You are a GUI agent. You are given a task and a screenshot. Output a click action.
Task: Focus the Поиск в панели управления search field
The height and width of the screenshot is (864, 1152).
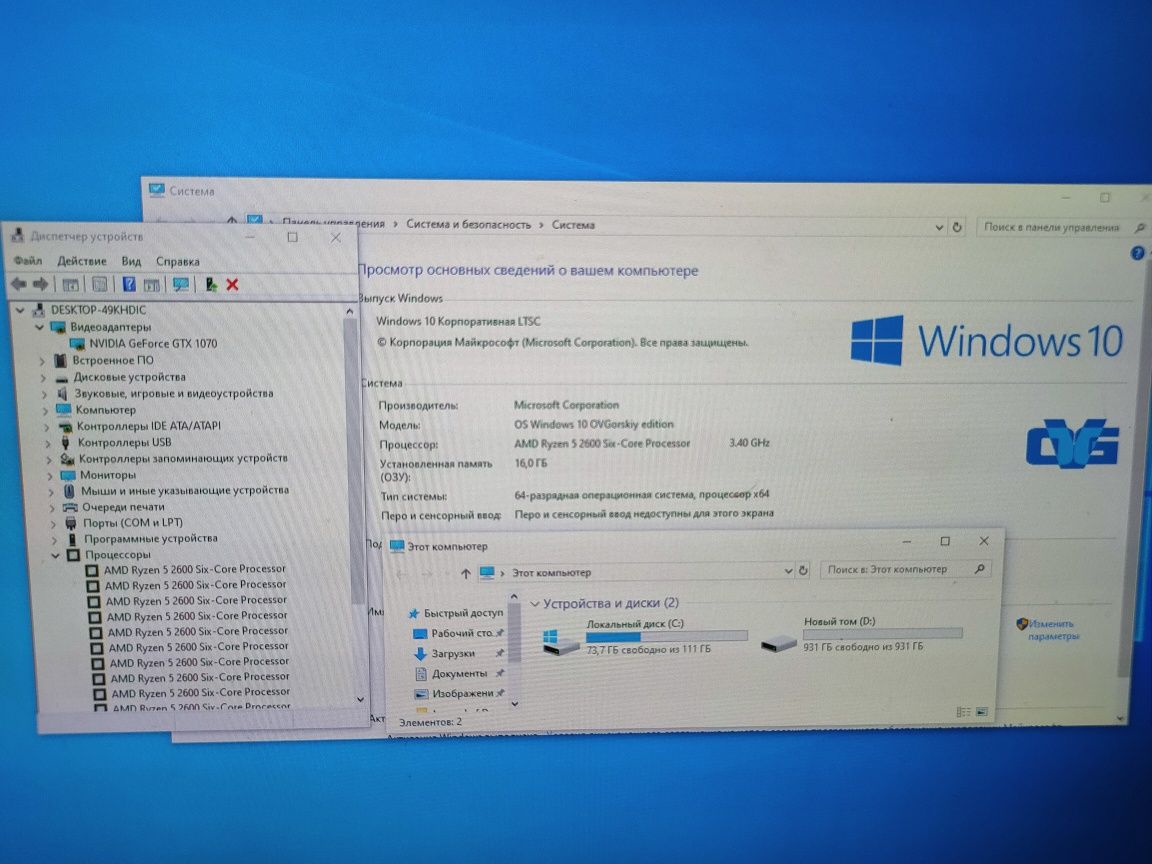pos(1051,228)
